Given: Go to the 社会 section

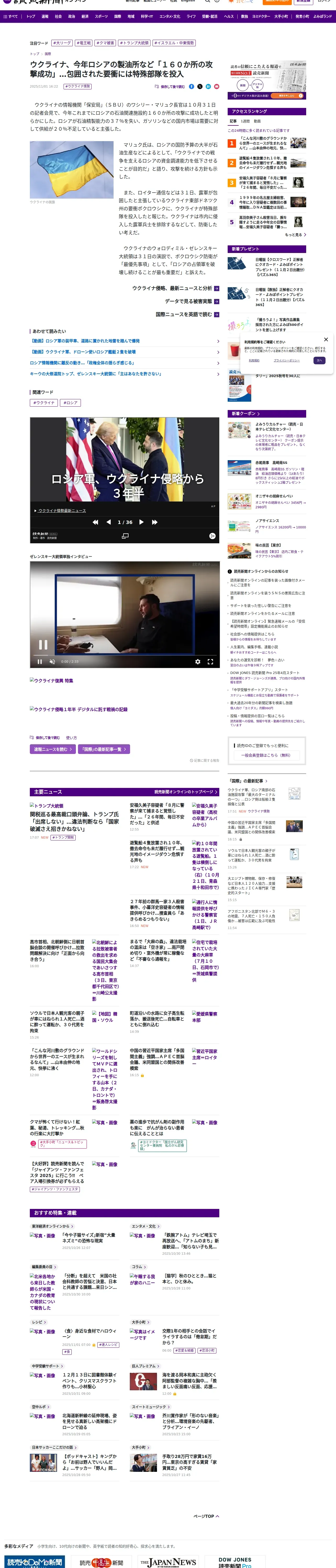Looking at the screenshot, I should coord(59,16).
